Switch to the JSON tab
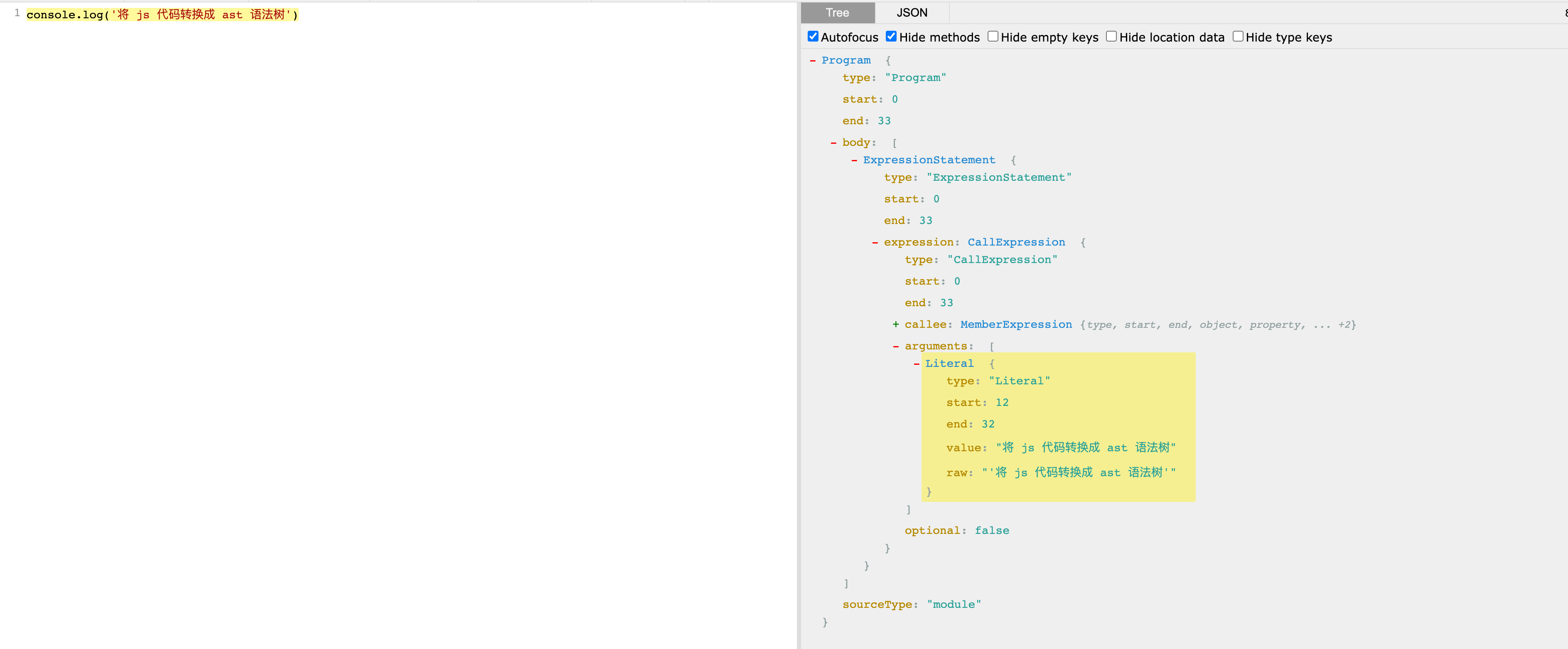Image resolution: width=1568 pixels, height=649 pixels. coord(912,13)
